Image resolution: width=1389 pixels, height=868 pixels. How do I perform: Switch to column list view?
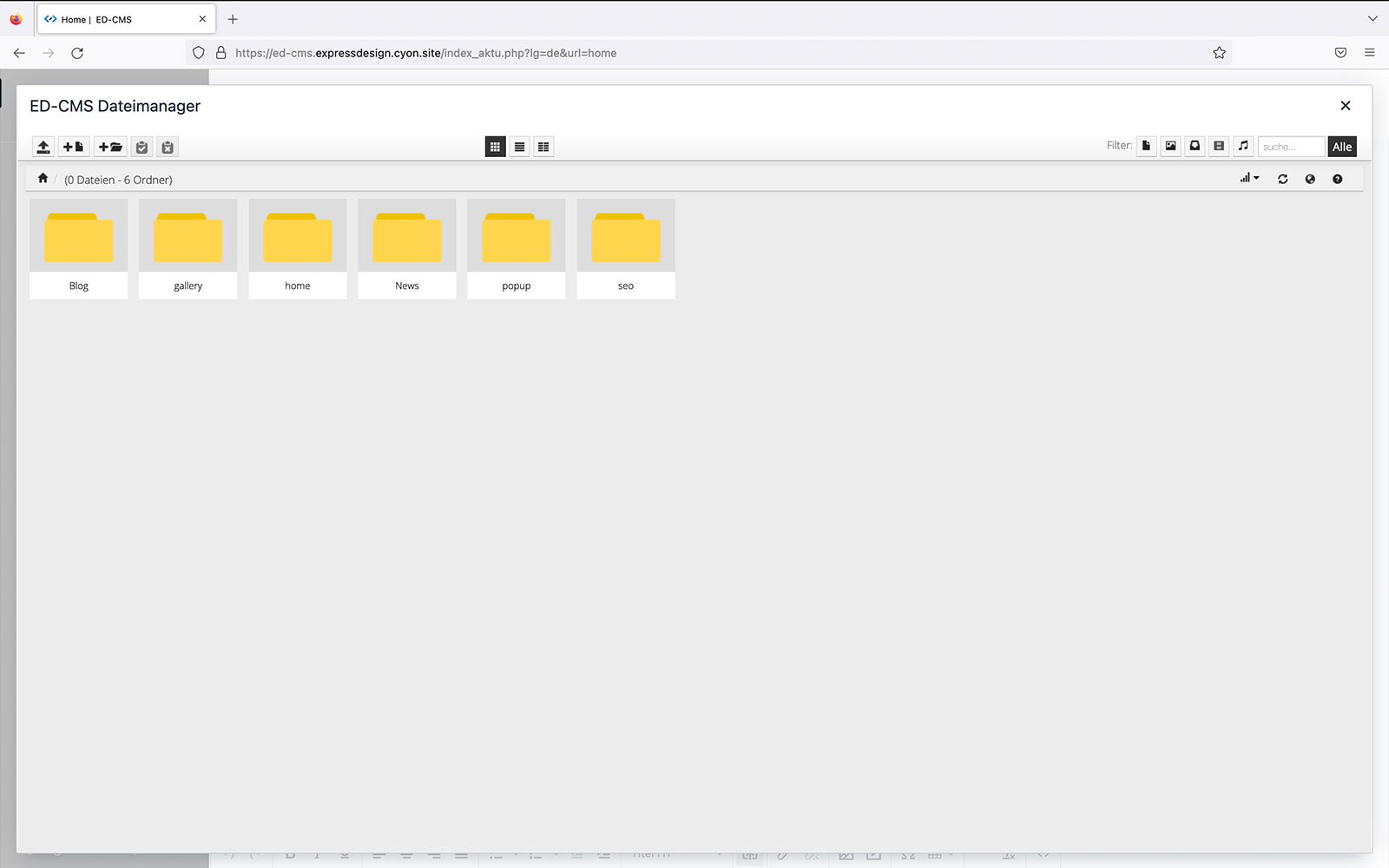[x=543, y=147]
